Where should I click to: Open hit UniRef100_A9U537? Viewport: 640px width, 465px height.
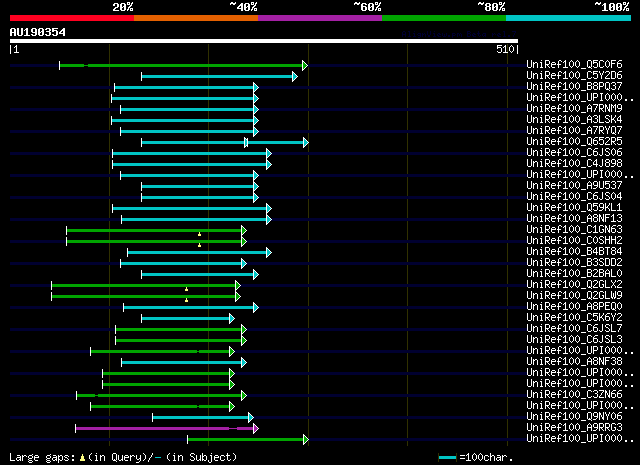click(x=574, y=185)
